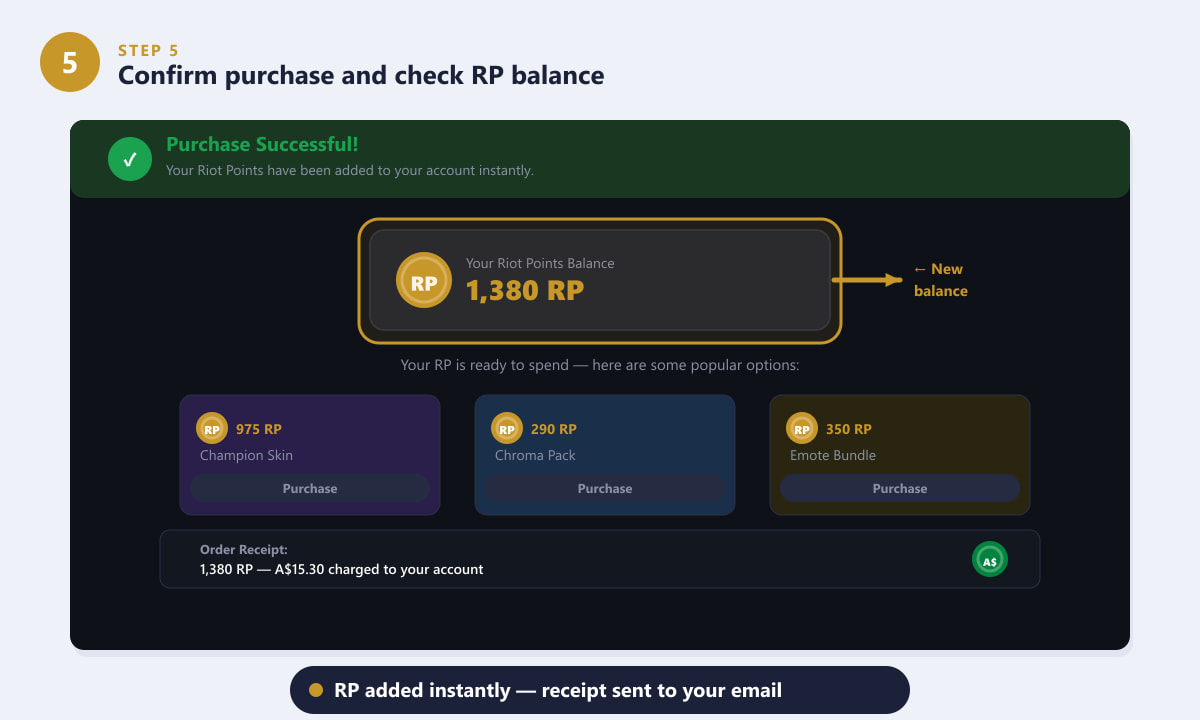Purchase the 350 RP Emote Bundle

[900, 488]
